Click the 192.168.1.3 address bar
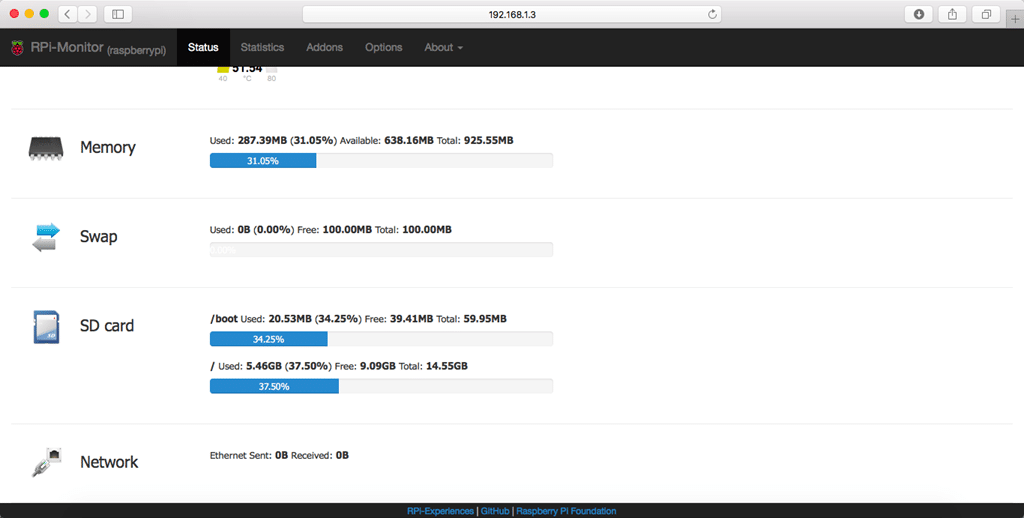1024x518 pixels. tap(512, 14)
